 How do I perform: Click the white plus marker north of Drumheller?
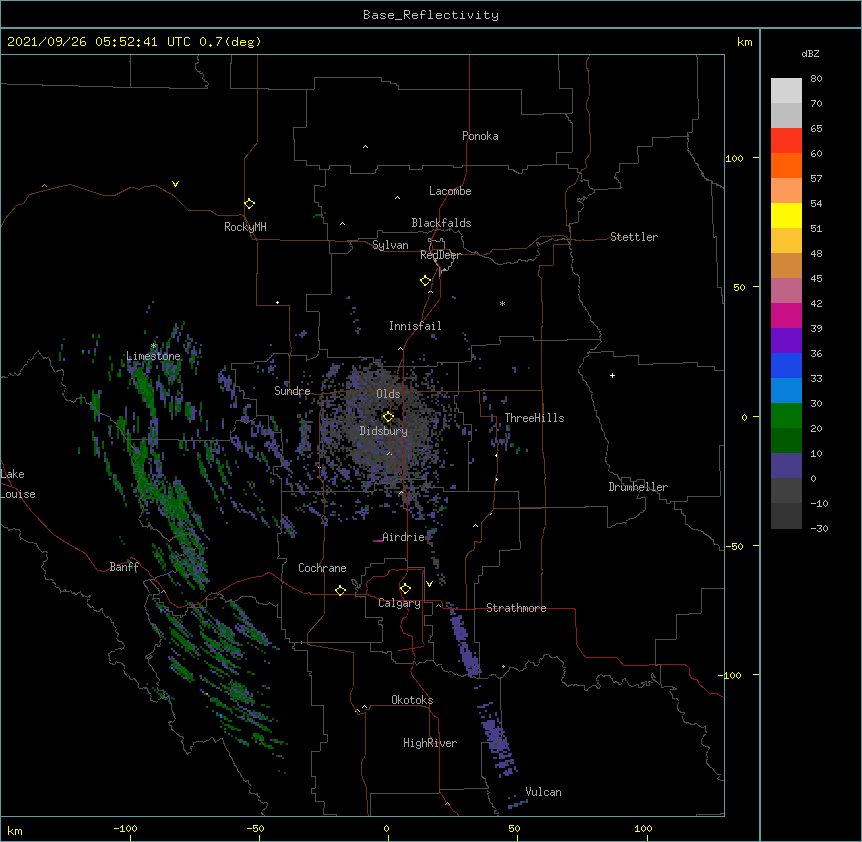click(x=612, y=375)
